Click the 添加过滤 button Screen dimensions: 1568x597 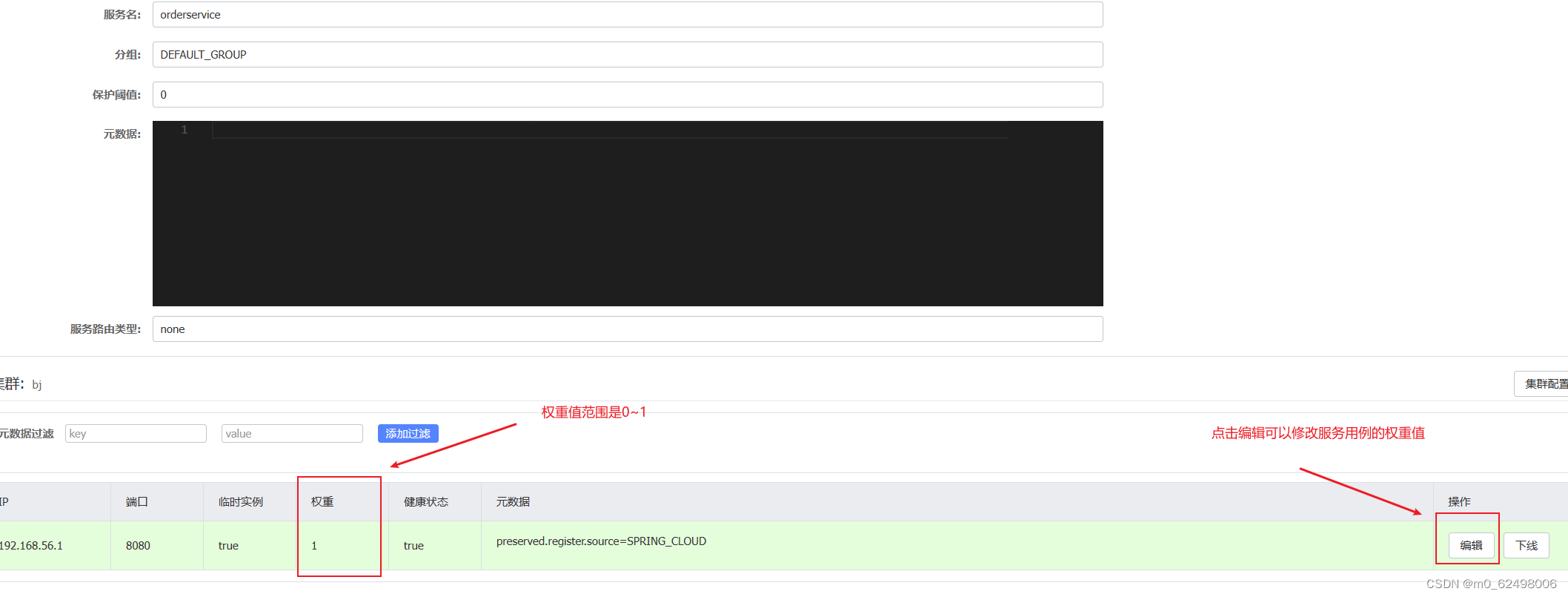click(x=408, y=434)
